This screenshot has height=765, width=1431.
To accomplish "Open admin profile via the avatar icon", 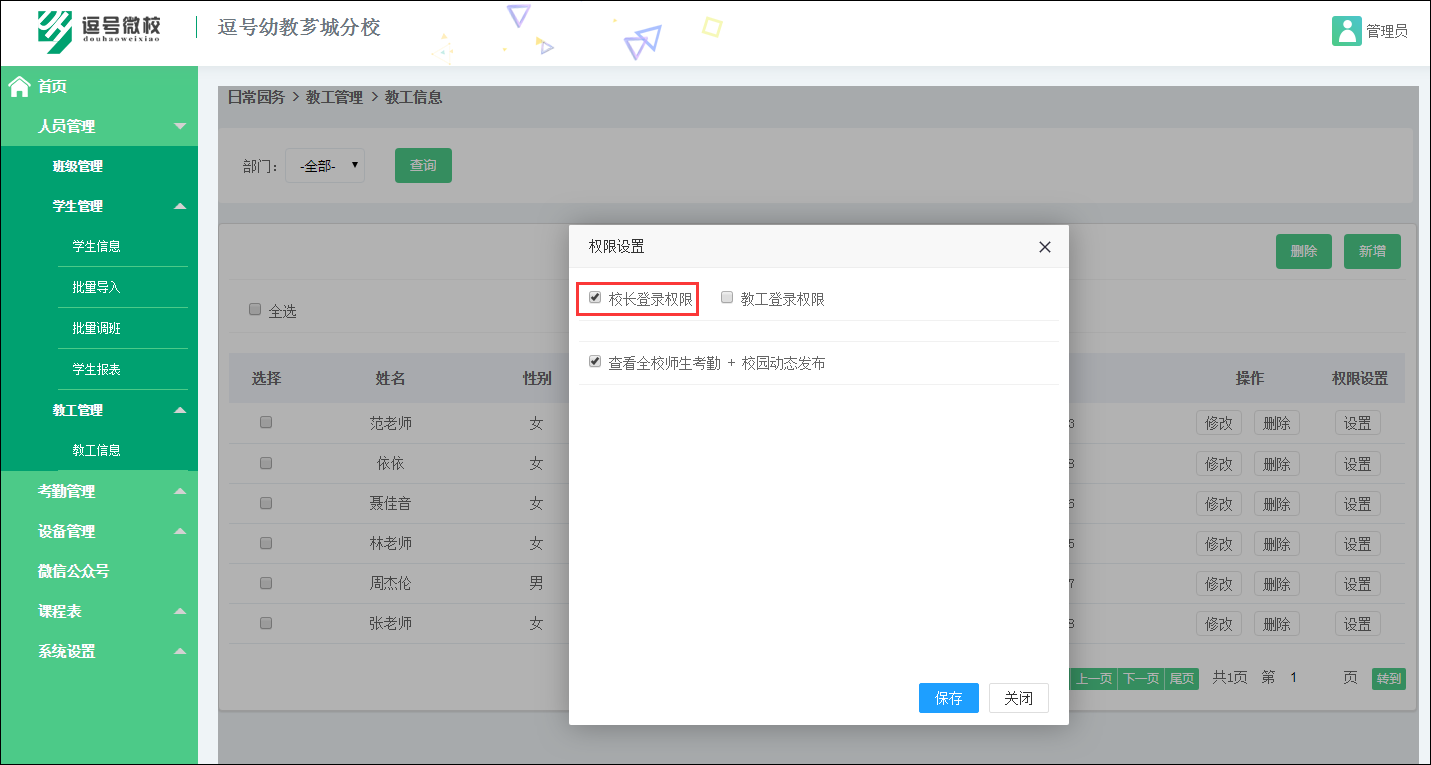I will [1346, 31].
